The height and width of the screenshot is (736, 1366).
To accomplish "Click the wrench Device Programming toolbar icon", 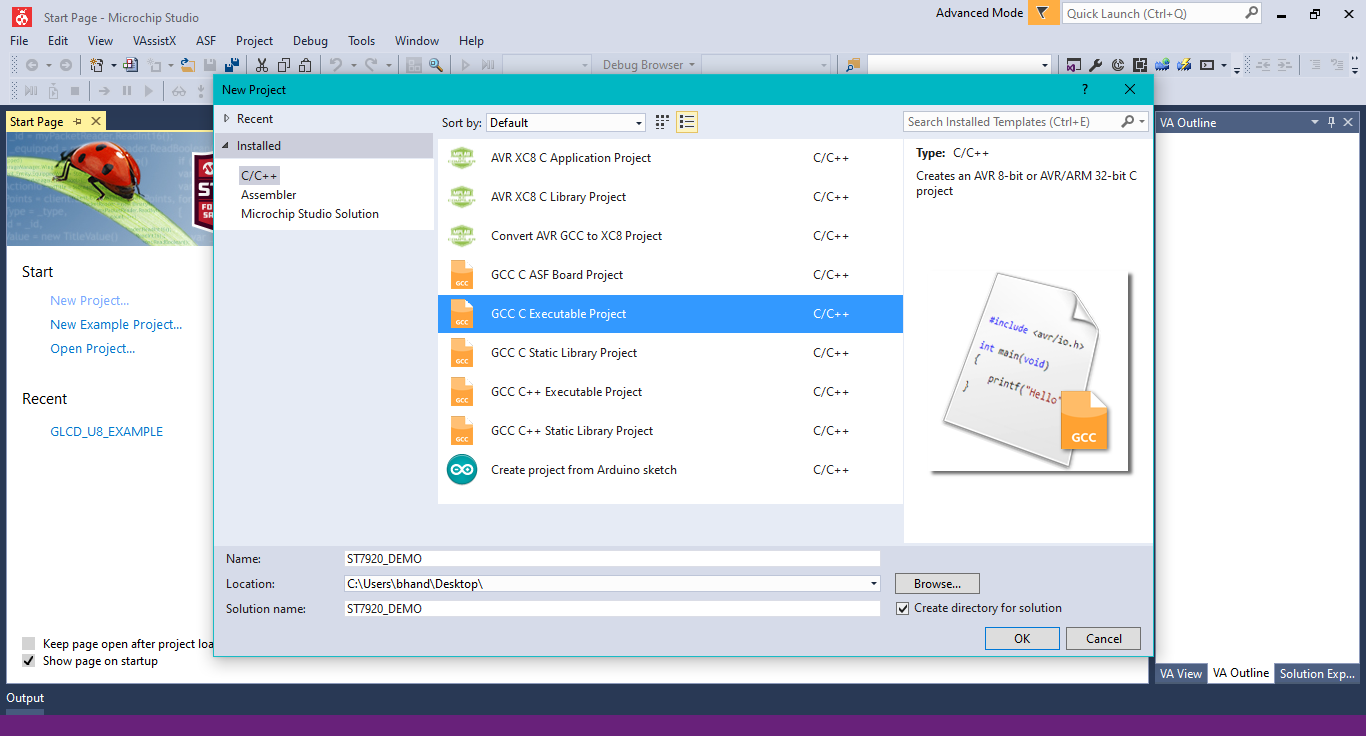I will coord(1095,65).
